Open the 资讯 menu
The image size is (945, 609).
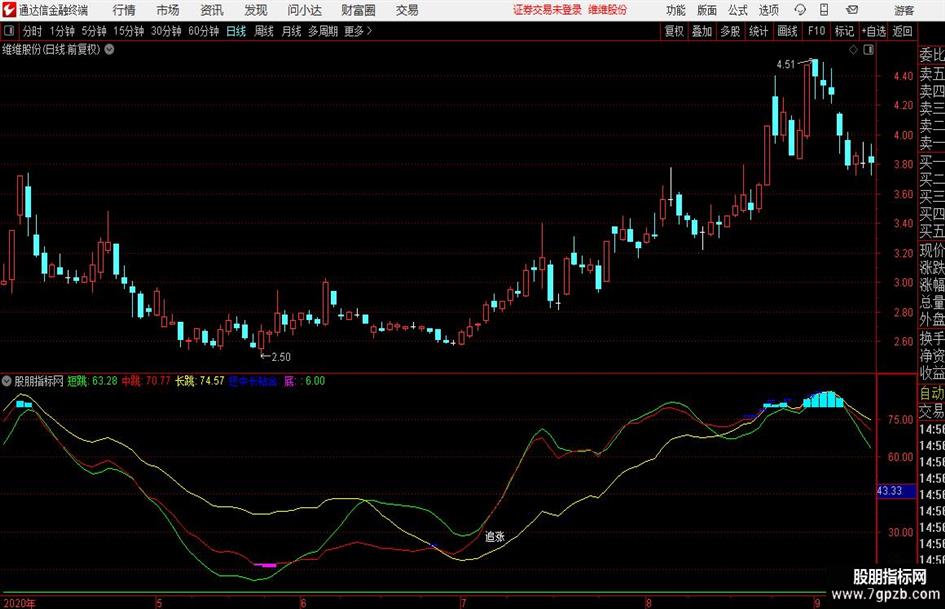pos(212,10)
